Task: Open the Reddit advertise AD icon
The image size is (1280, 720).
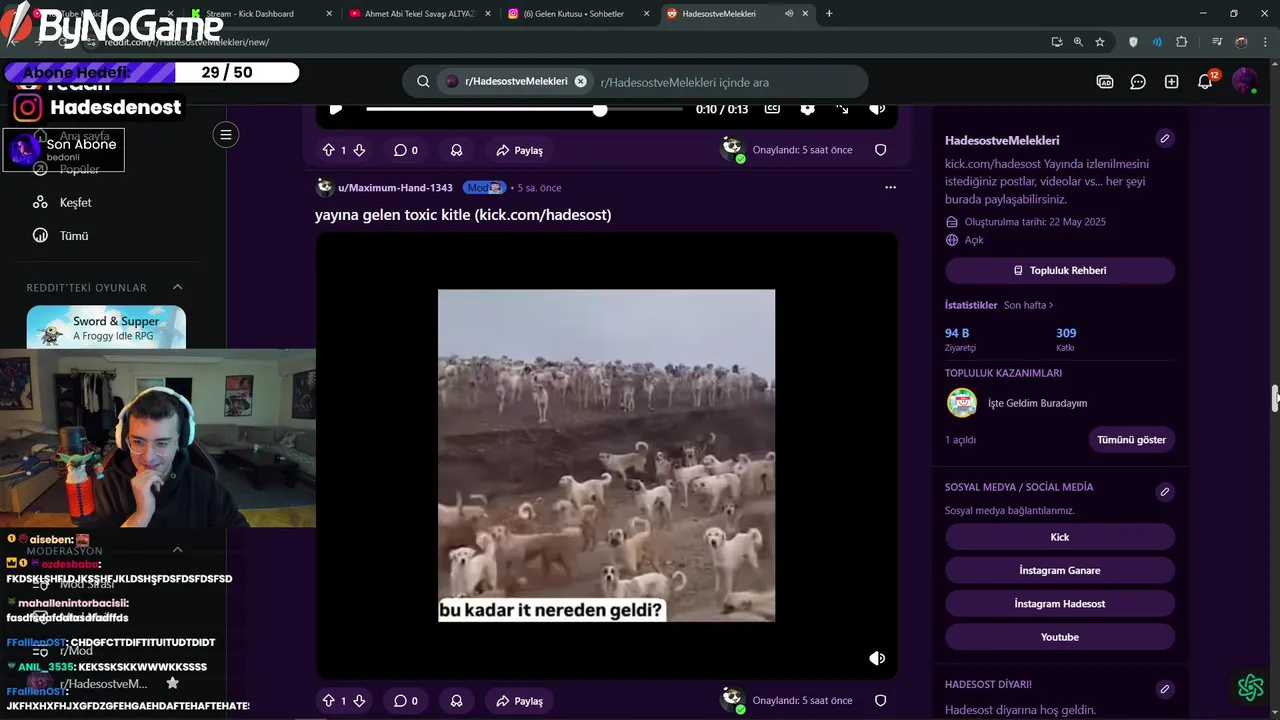Action: click(1105, 82)
